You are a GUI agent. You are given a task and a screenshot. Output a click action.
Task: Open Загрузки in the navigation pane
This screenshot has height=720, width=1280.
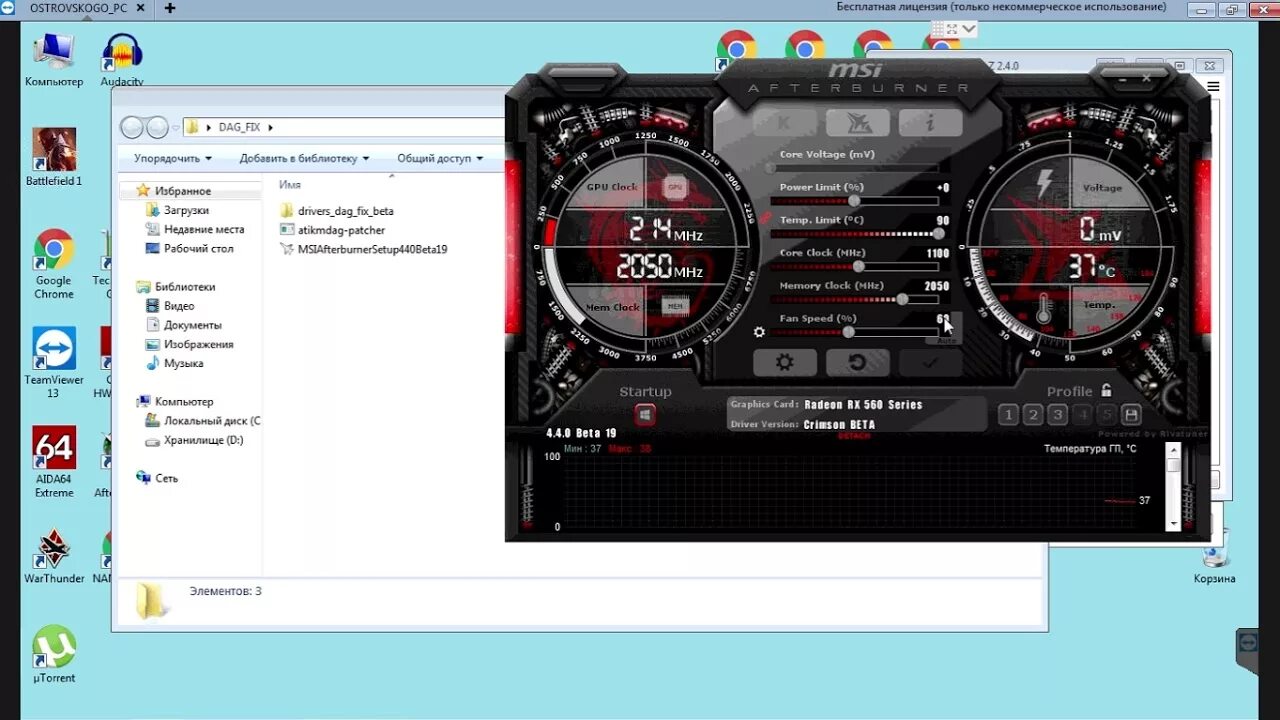point(177,210)
